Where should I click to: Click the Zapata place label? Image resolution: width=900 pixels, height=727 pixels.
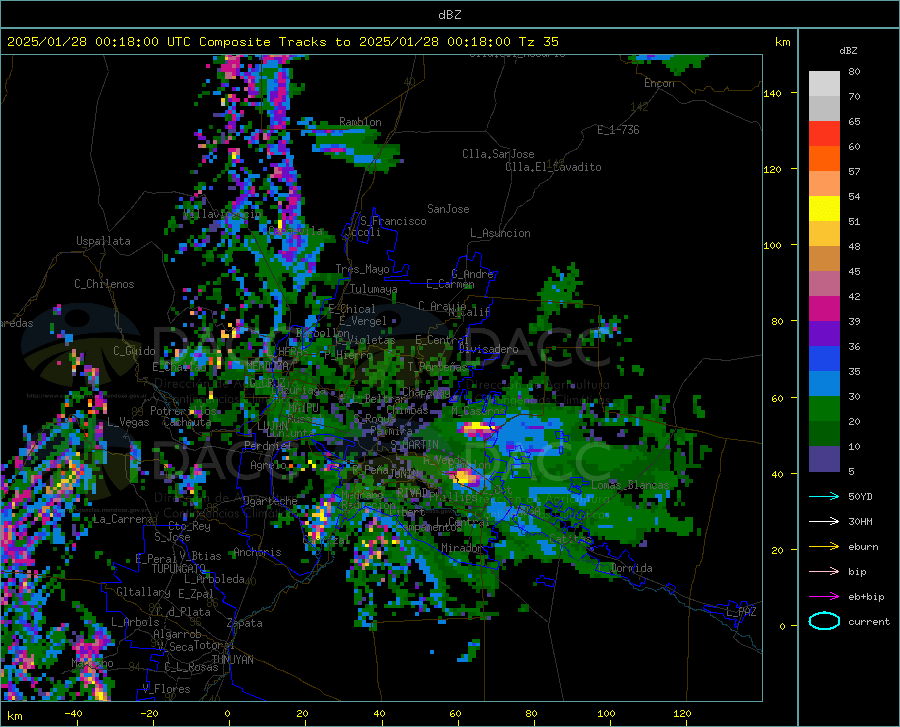pyautogui.click(x=245, y=623)
